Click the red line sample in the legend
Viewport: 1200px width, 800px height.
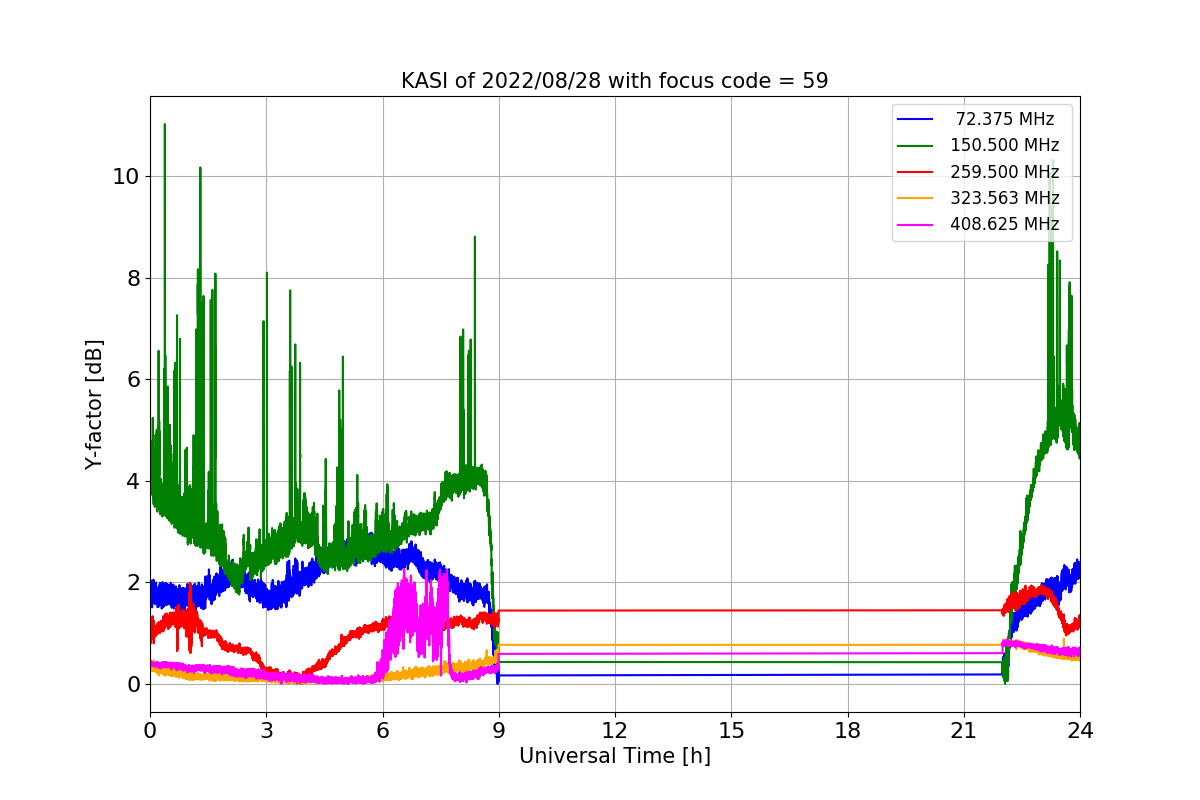pos(915,172)
